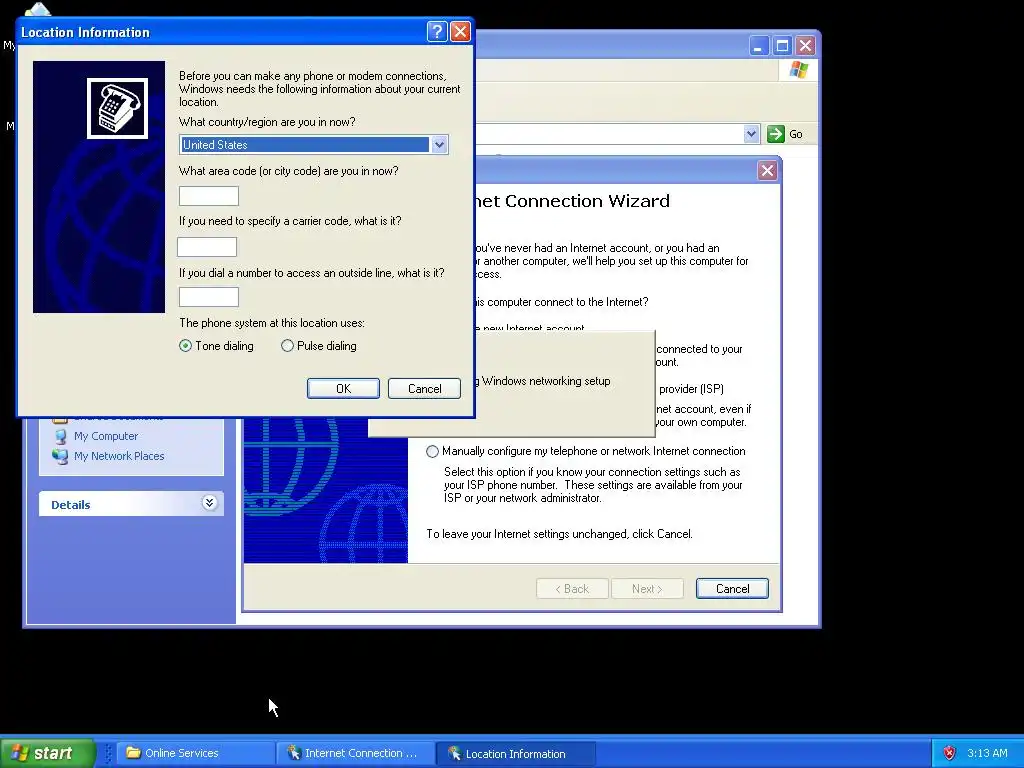Viewport: 1024px width, 768px height.
Task: Click the My Network Places icon
Action: [60, 456]
